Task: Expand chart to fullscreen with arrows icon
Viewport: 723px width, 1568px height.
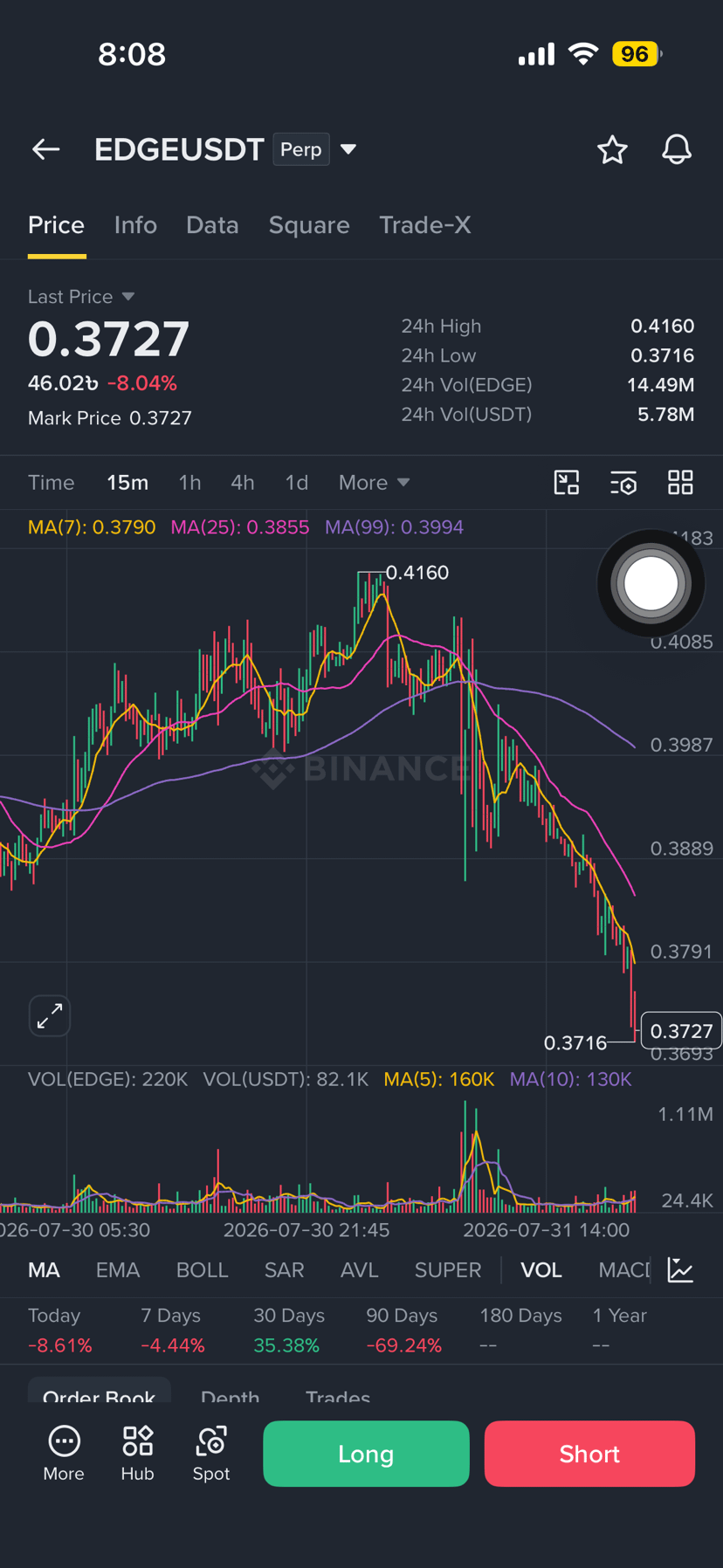Action: (50, 1015)
